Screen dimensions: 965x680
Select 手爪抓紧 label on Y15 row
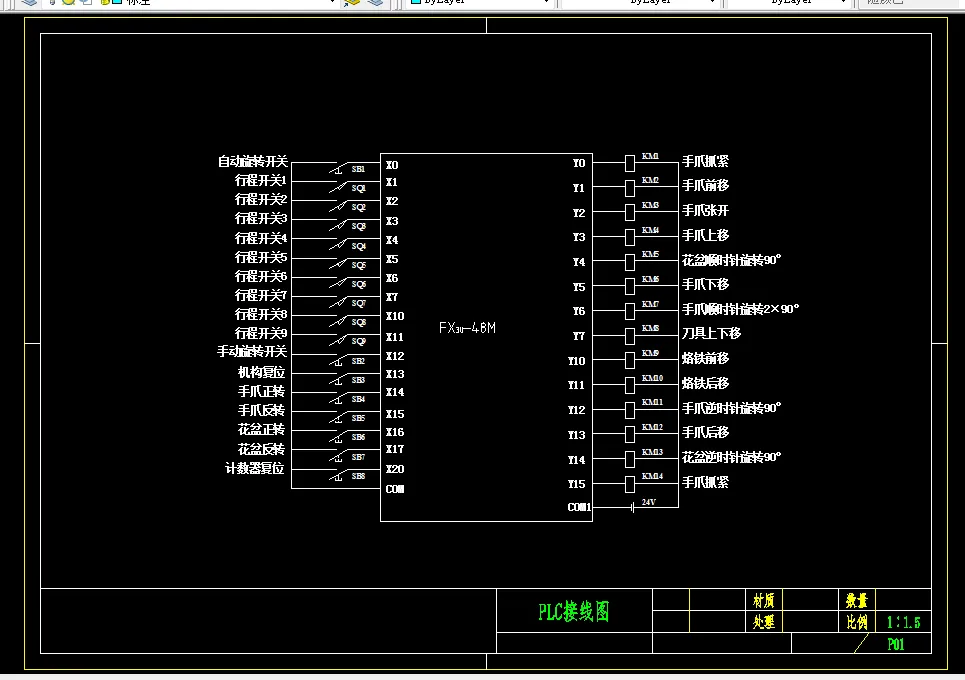[705, 482]
